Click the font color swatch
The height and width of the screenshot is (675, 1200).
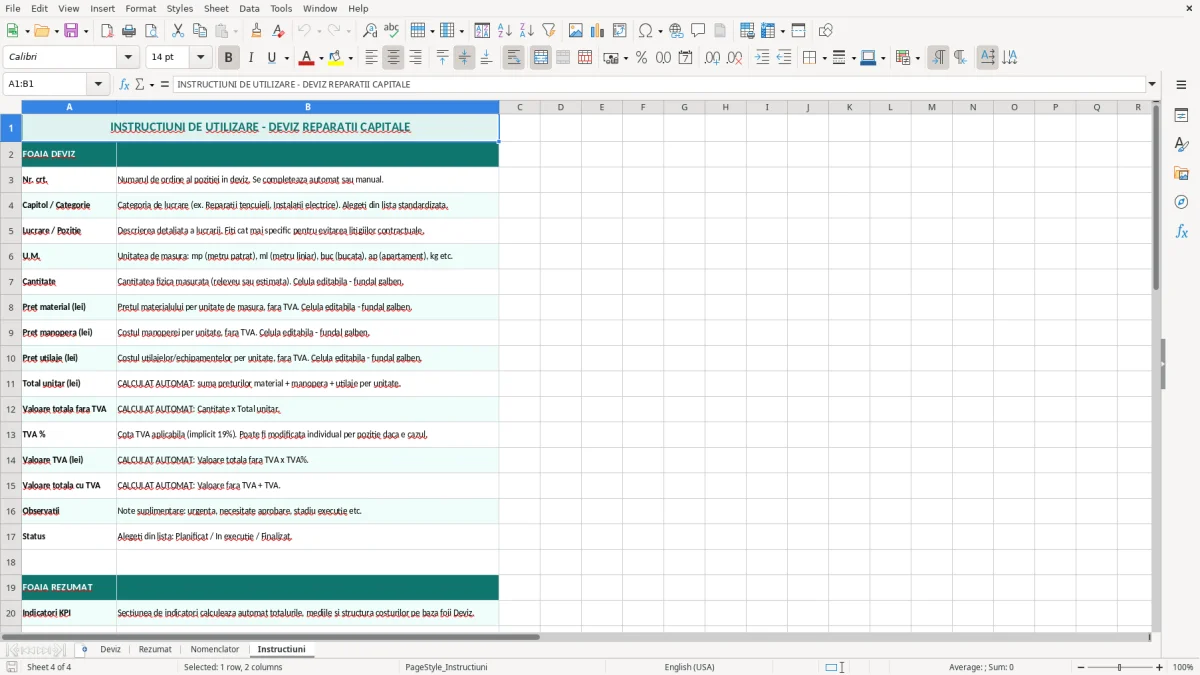(x=305, y=58)
